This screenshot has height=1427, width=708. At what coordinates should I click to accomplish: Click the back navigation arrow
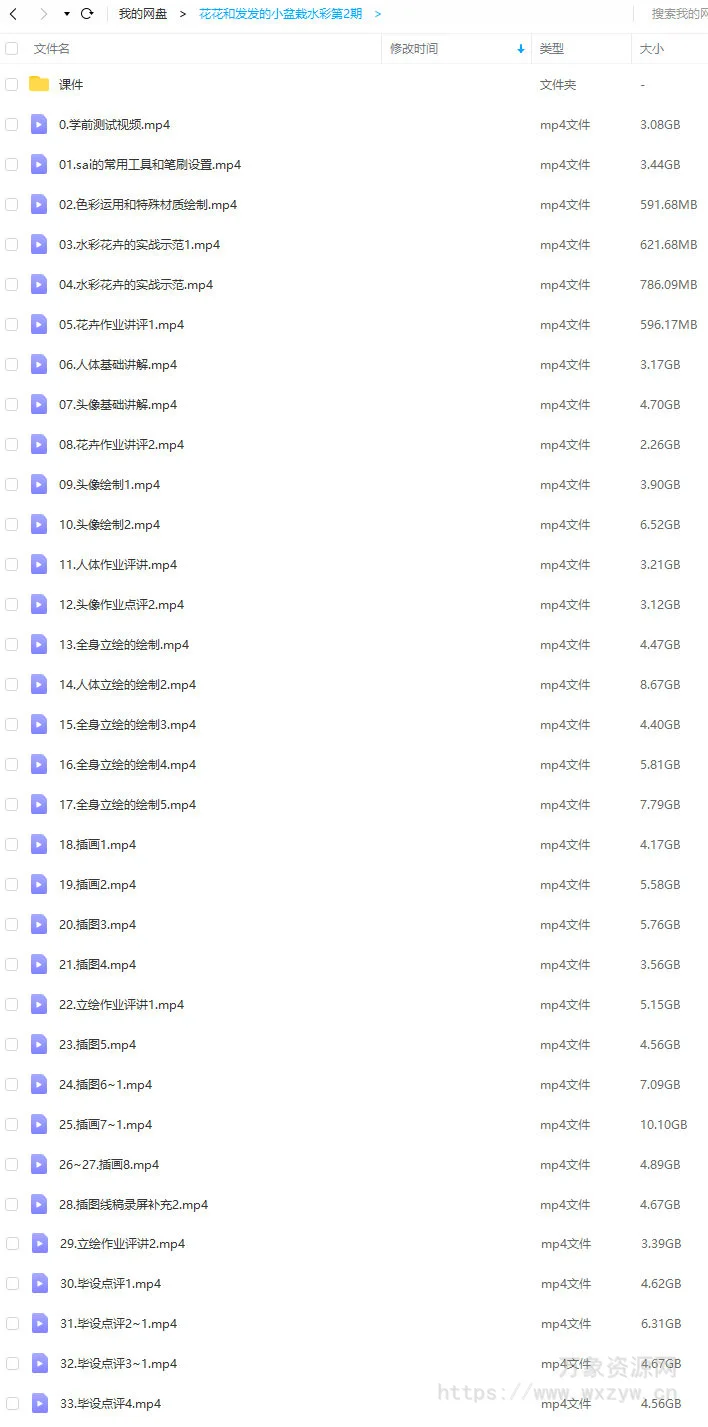click(13, 14)
